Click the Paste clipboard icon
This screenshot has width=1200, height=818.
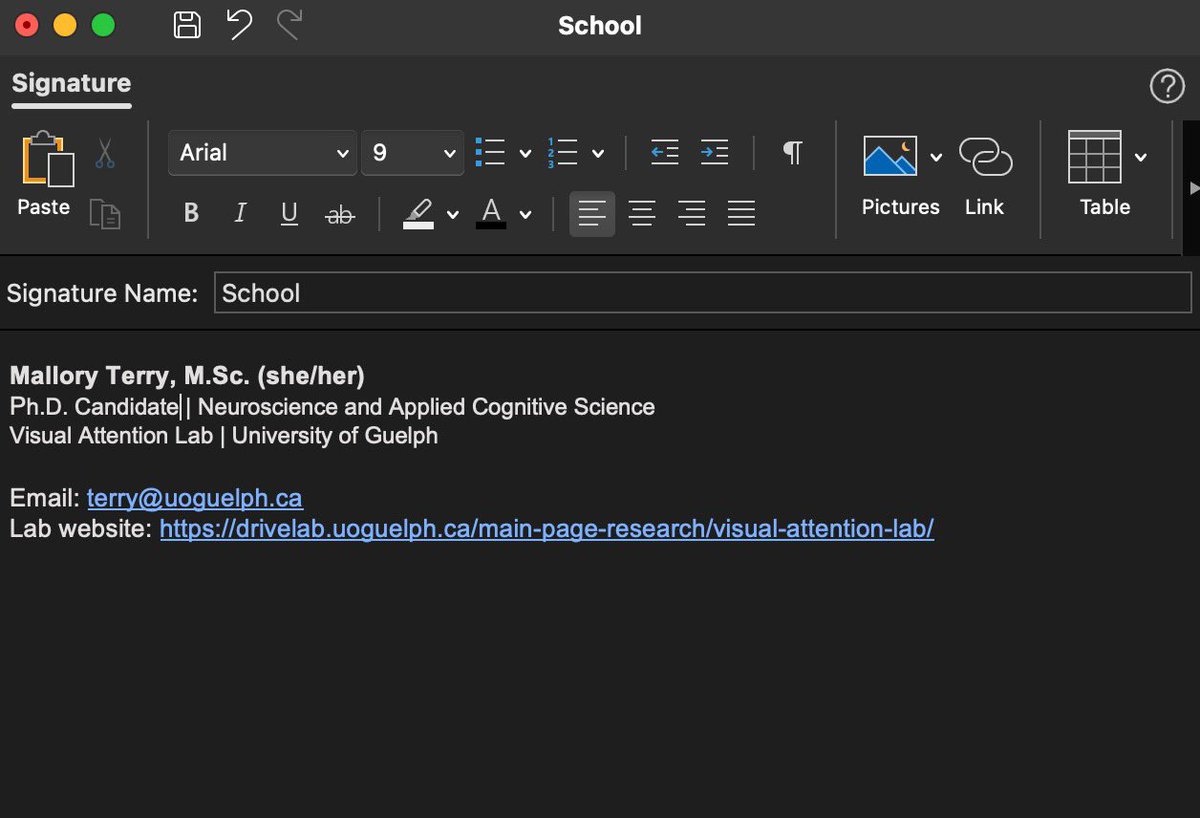click(46, 160)
